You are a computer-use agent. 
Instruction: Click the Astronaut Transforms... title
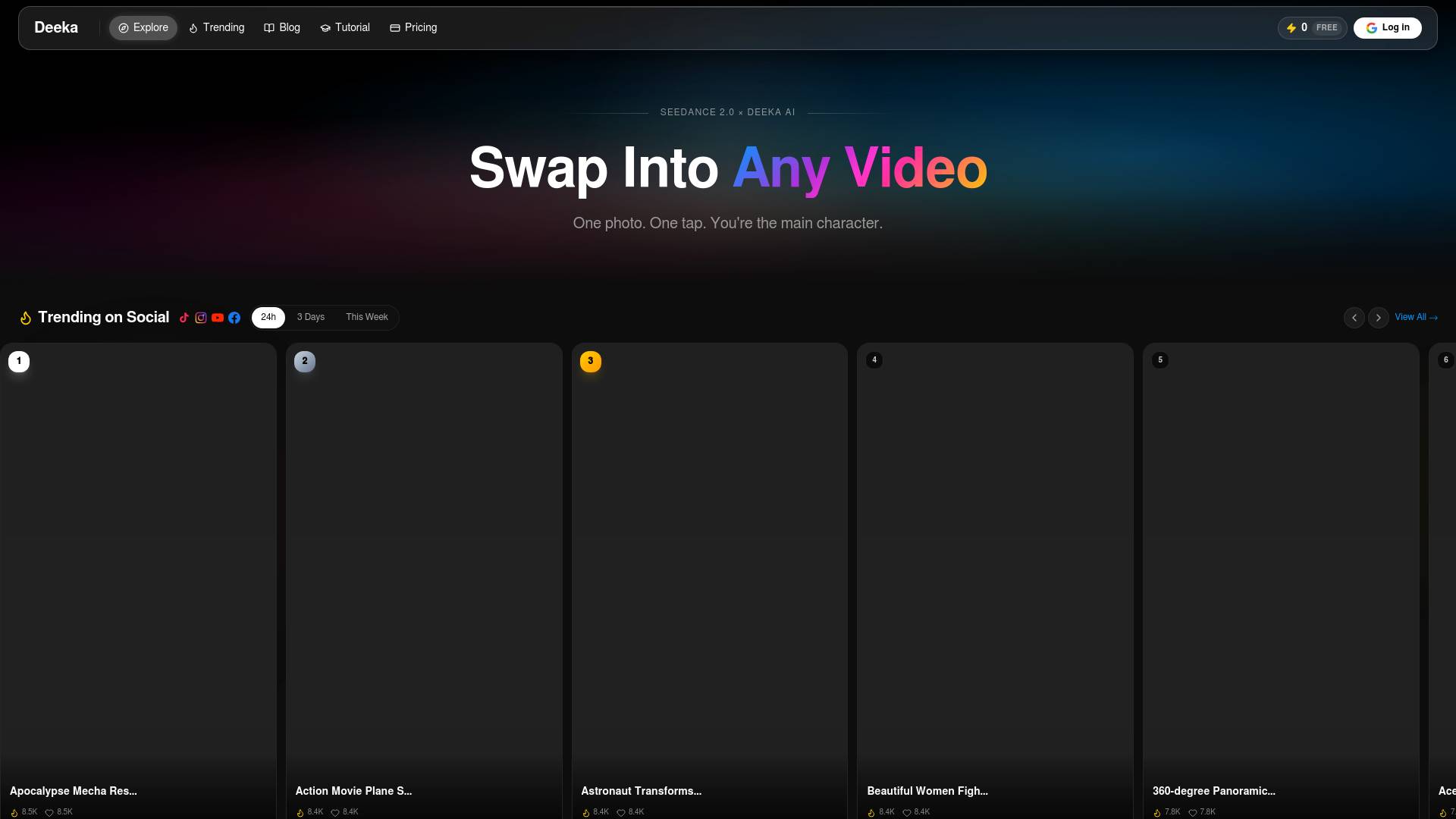[642, 791]
